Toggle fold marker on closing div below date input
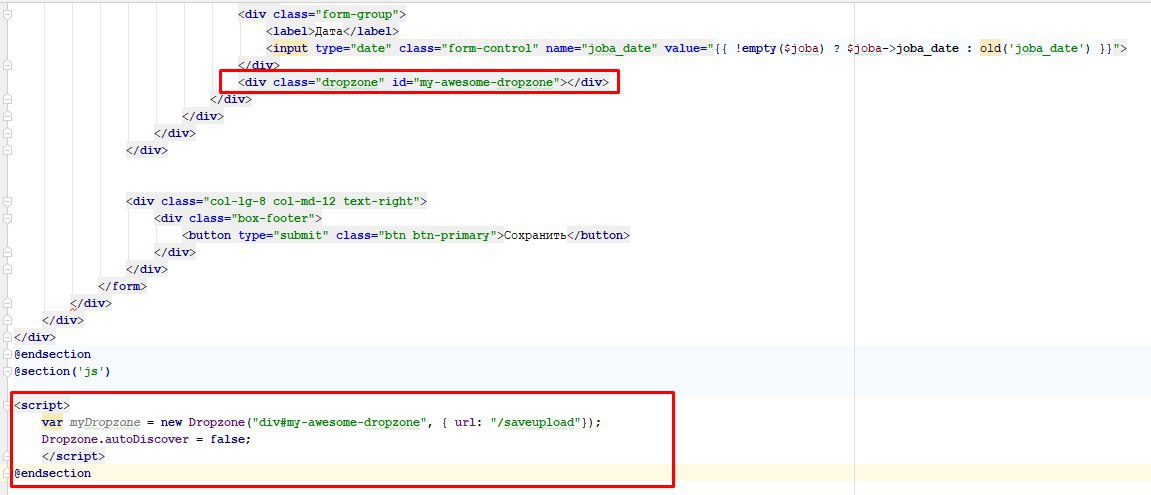The width and height of the screenshot is (1151, 495). click(x=7, y=65)
